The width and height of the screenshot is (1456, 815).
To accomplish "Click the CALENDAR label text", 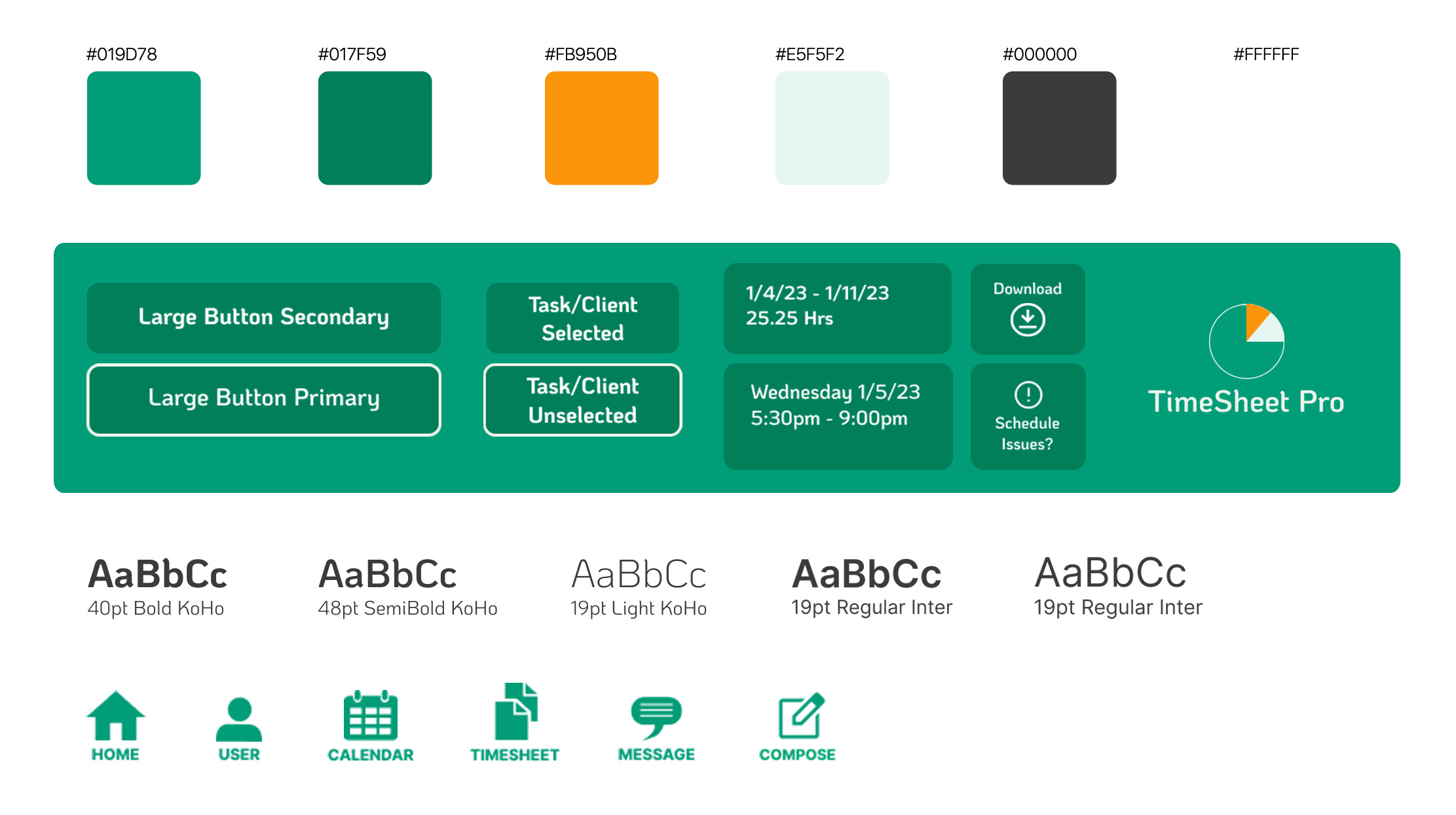I will (x=371, y=755).
